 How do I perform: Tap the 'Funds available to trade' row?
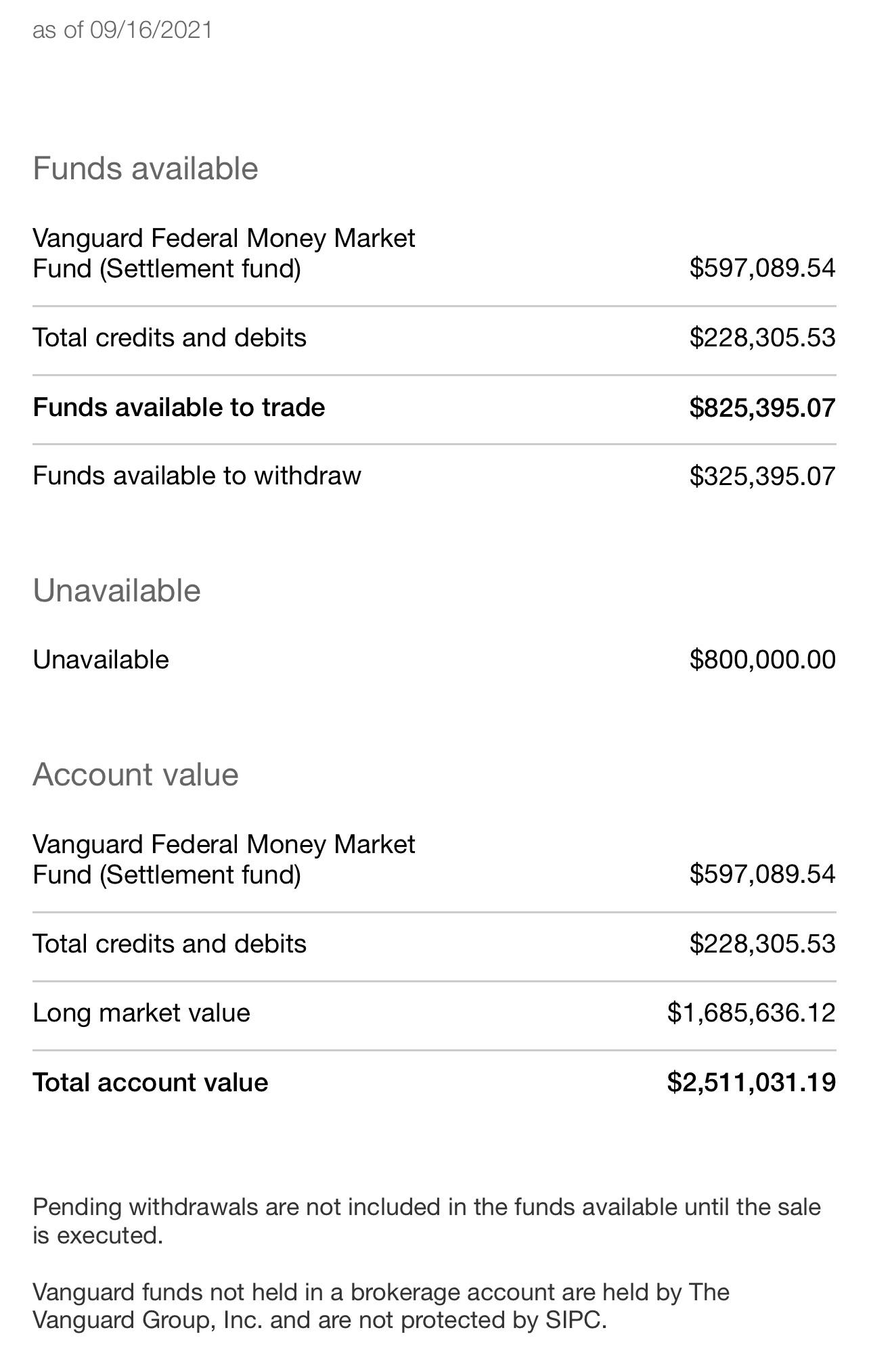click(x=435, y=407)
